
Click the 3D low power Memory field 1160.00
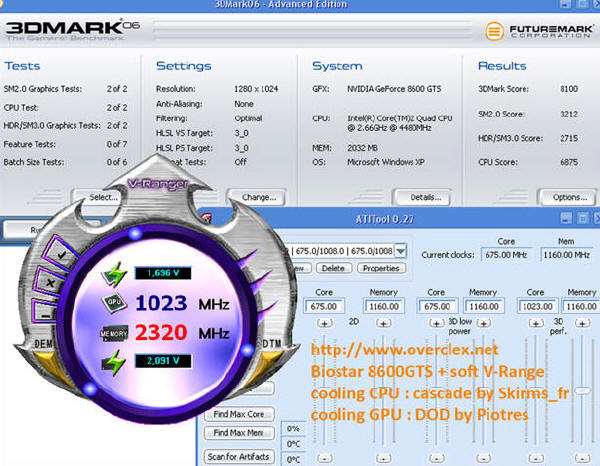click(x=484, y=306)
